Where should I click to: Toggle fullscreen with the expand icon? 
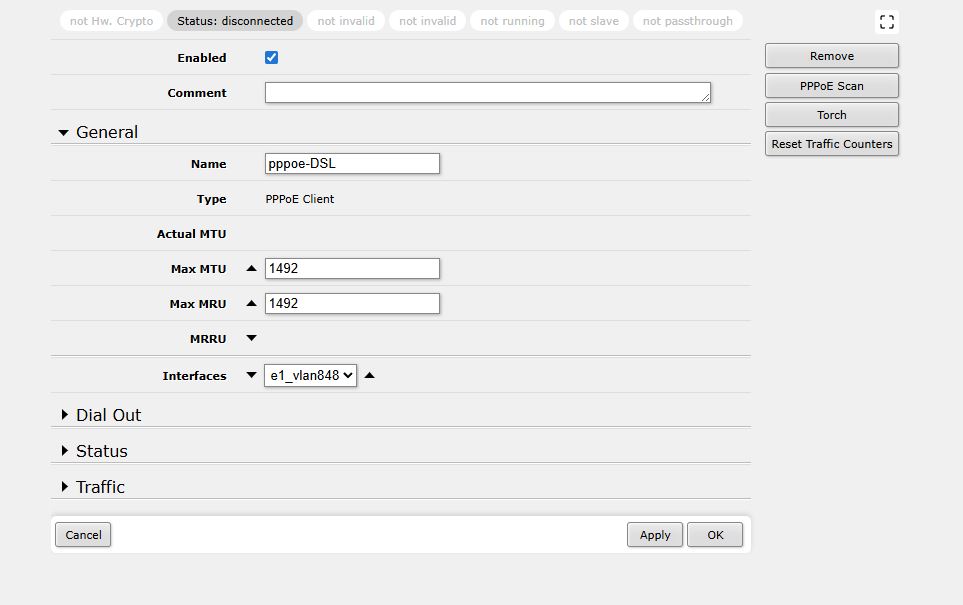(x=886, y=22)
